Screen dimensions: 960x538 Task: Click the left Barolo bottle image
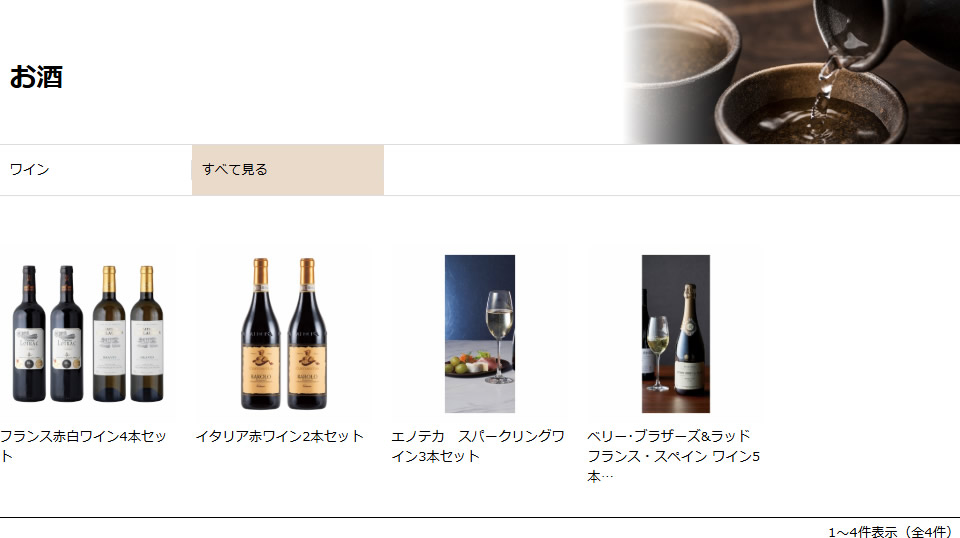pyautogui.click(x=261, y=334)
